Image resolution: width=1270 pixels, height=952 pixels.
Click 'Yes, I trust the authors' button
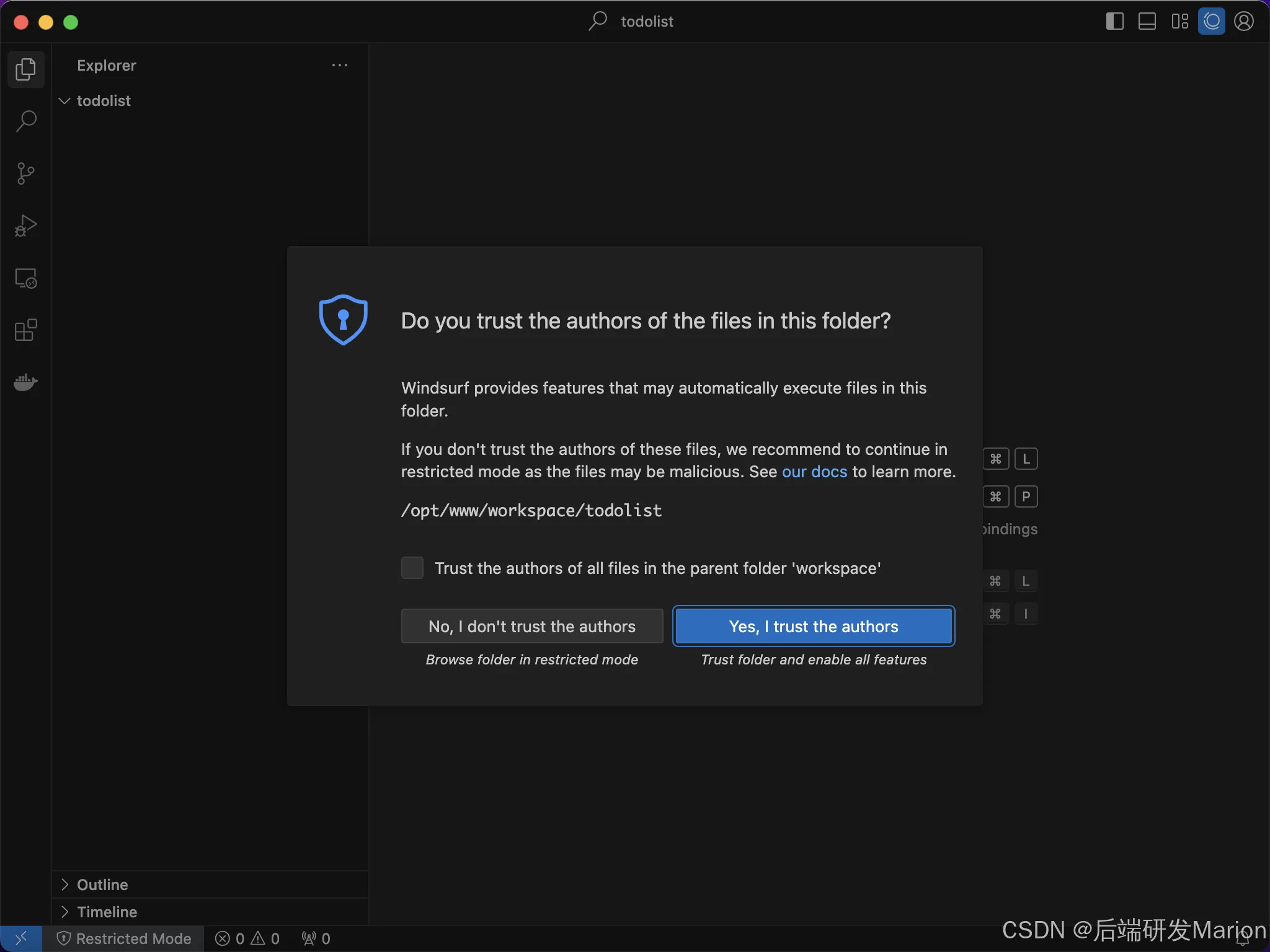click(814, 626)
